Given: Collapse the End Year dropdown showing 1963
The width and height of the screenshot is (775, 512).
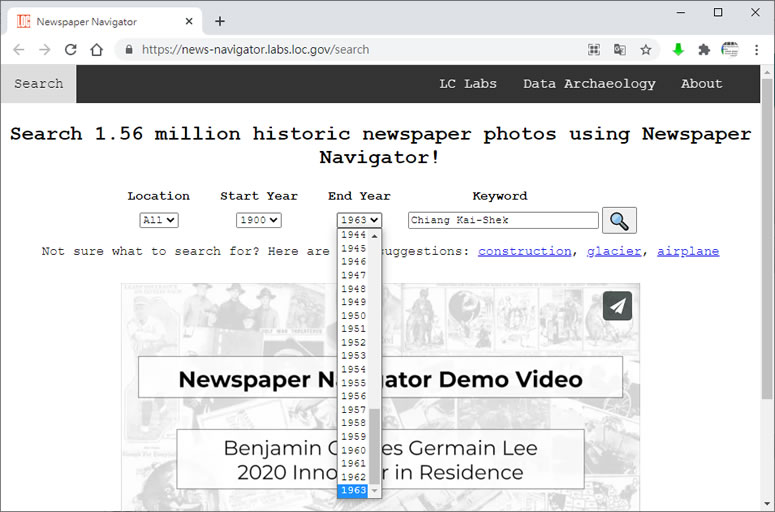Looking at the screenshot, I should coord(359,220).
